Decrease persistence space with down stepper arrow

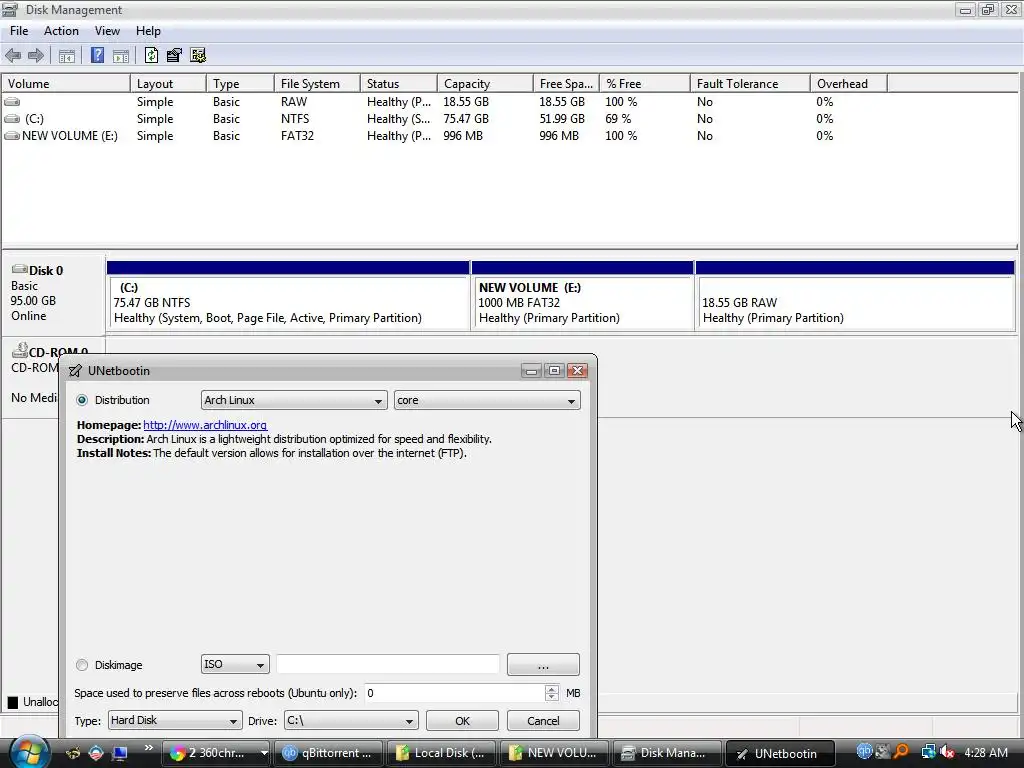(x=552, y=697)
